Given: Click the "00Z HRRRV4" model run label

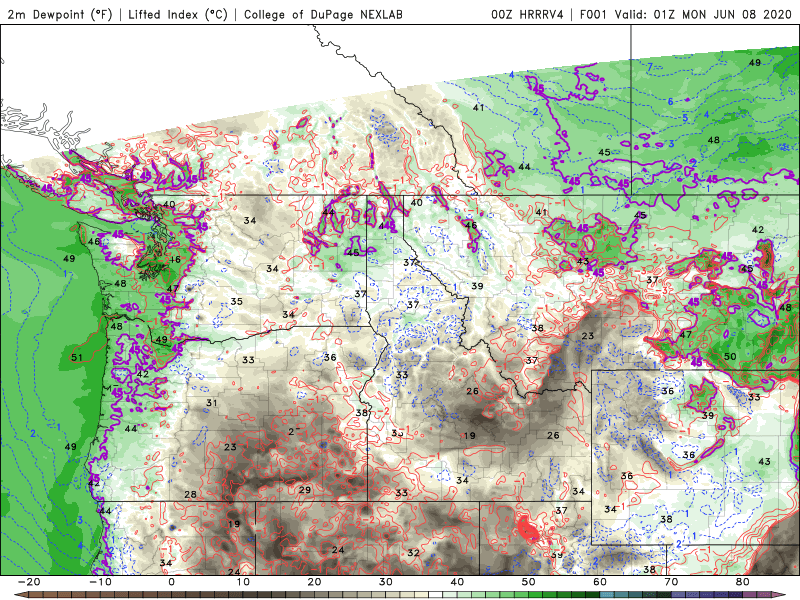Looking at the screenshot, I should click(527, 14).
